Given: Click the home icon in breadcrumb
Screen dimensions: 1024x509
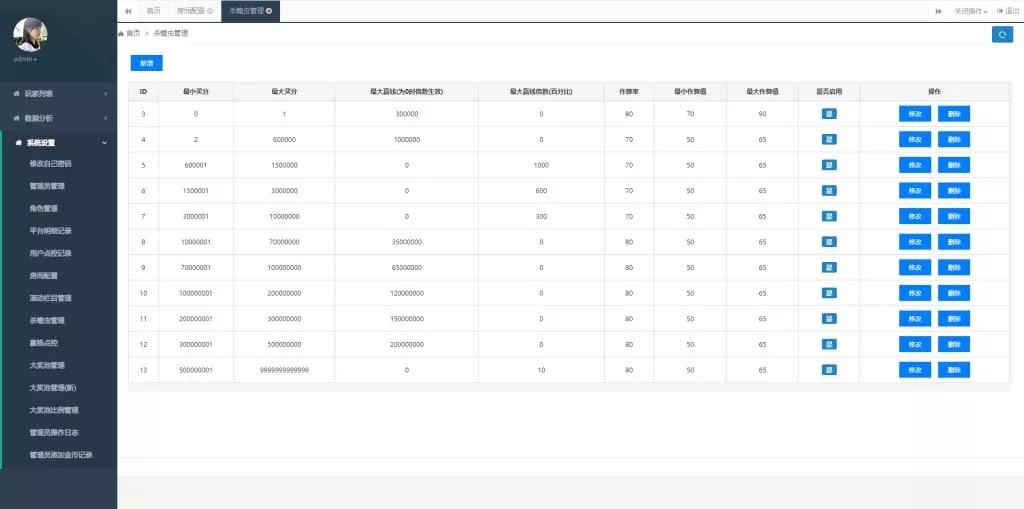Looking at the screenshot, I should pos(121,34).
